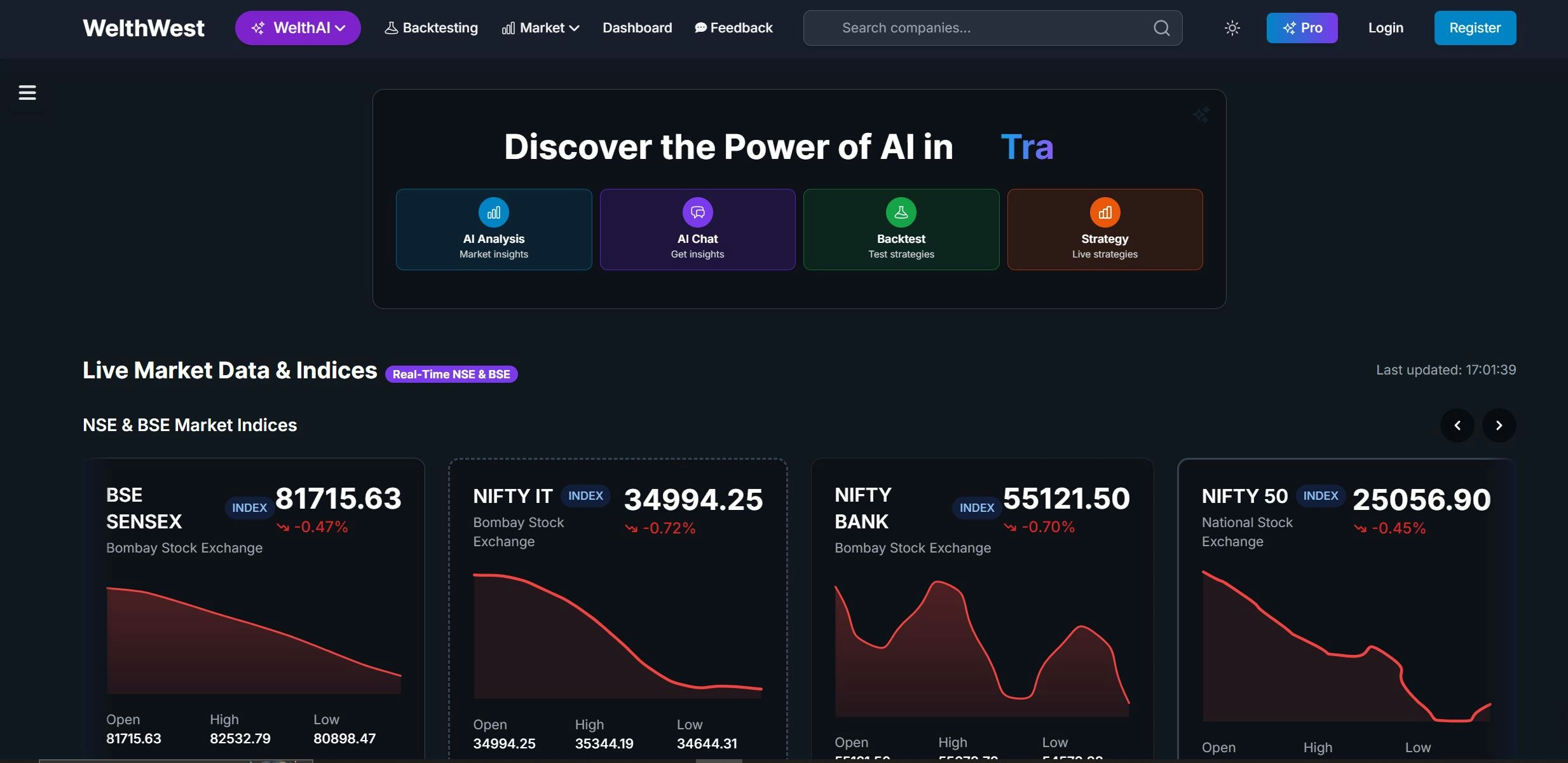Click the search magnifier icon
Image resolution: width=1568 pixels, height=763 pixels.
1161,28
